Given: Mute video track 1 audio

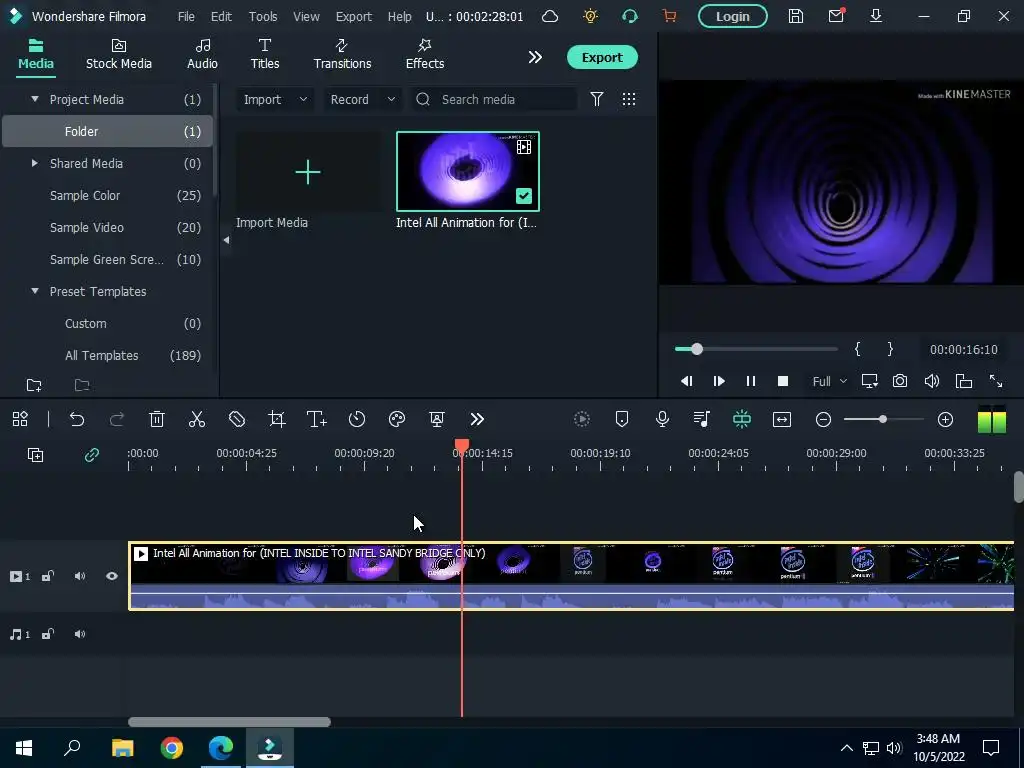Looking at the screenshot, I should pyautogui.click(x=80, y=576).
